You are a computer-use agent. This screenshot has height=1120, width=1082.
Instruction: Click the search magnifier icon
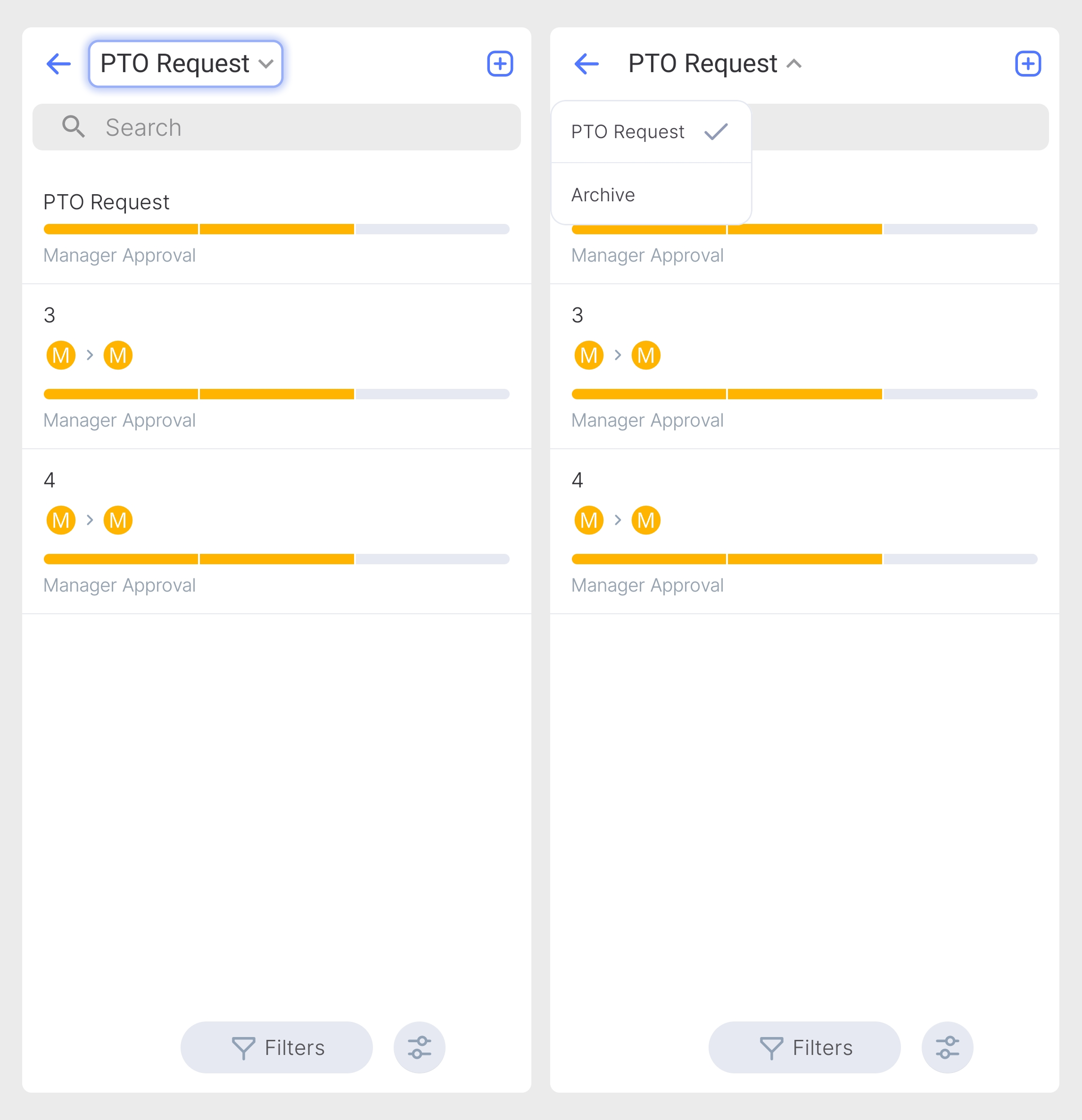73,127
